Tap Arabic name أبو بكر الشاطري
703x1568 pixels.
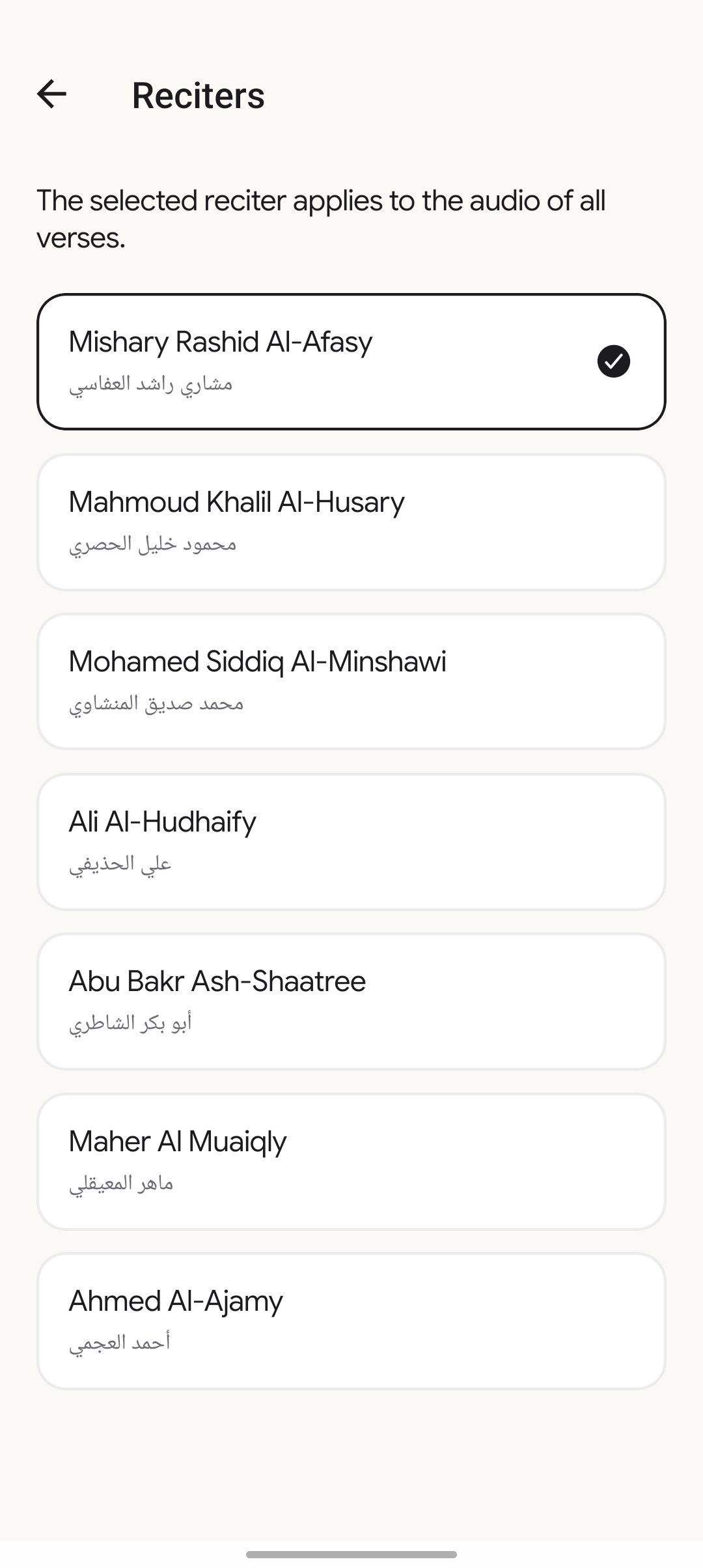pos(130,1023)
